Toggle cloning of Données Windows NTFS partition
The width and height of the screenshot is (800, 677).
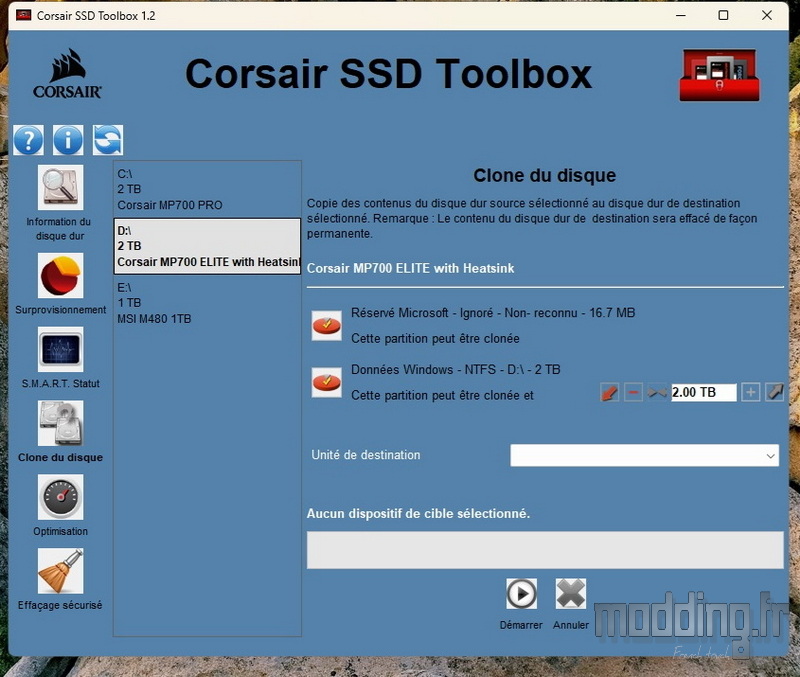[327, 382]
